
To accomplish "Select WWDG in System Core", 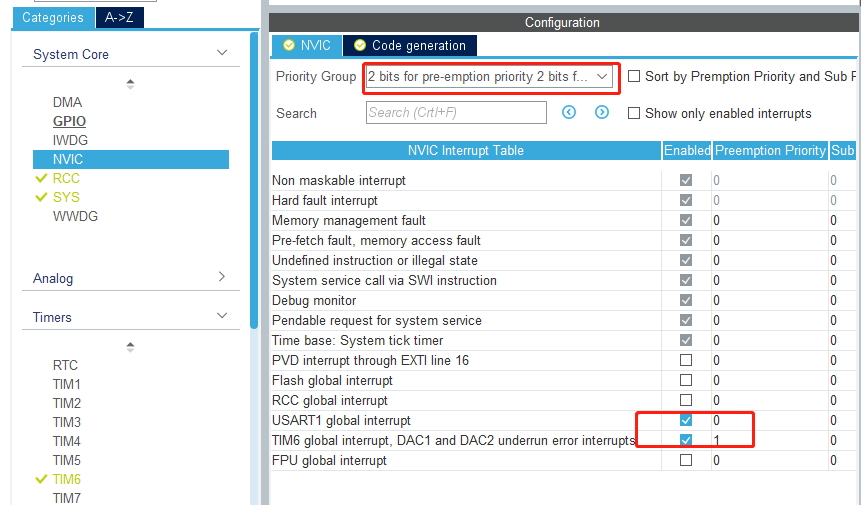I will coord(75,216).
